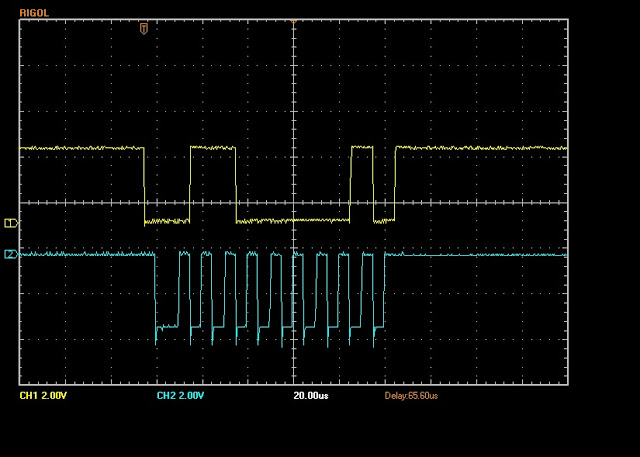Click the last rising edge of yellow trace

coord(395,185)
